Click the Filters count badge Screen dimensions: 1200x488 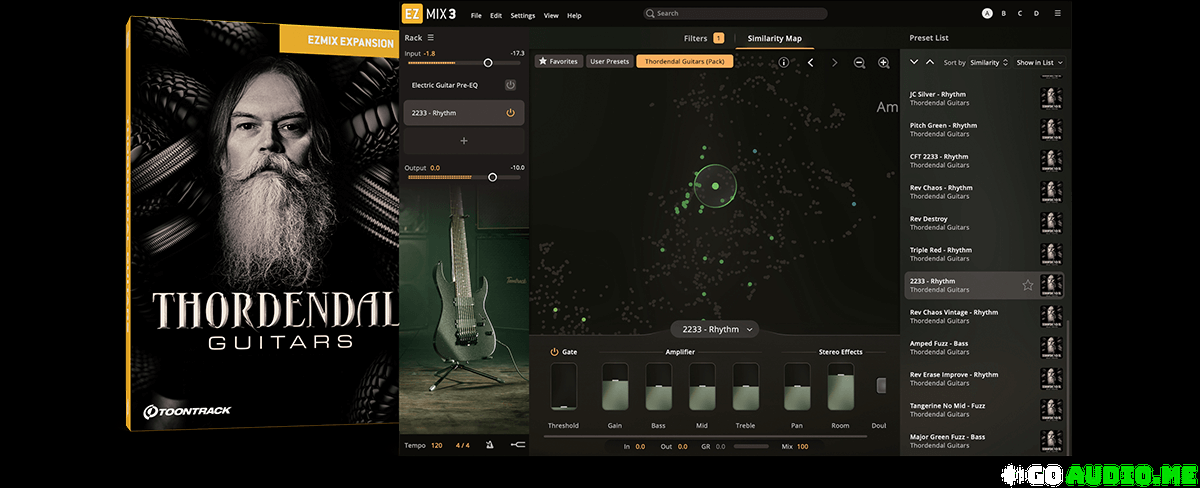pos(718,38)
